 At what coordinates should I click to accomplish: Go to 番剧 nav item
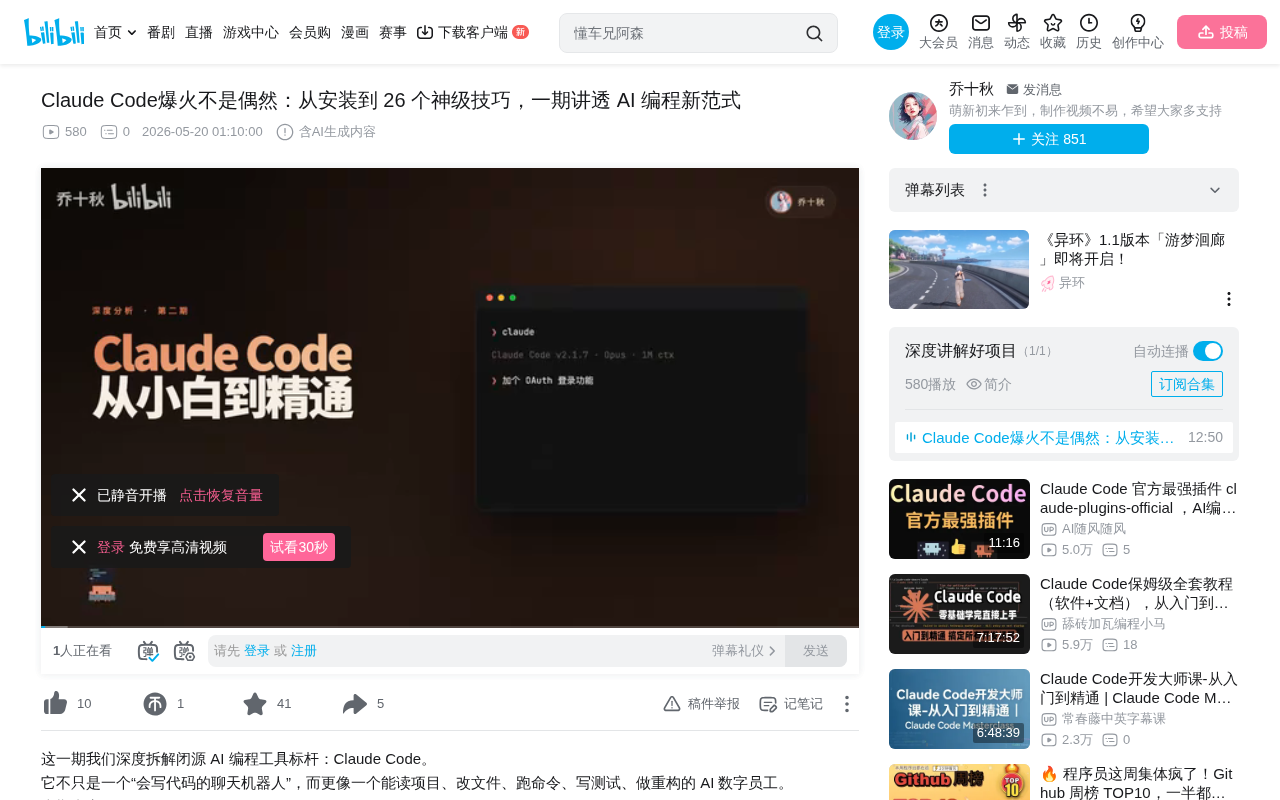[161, 32]
